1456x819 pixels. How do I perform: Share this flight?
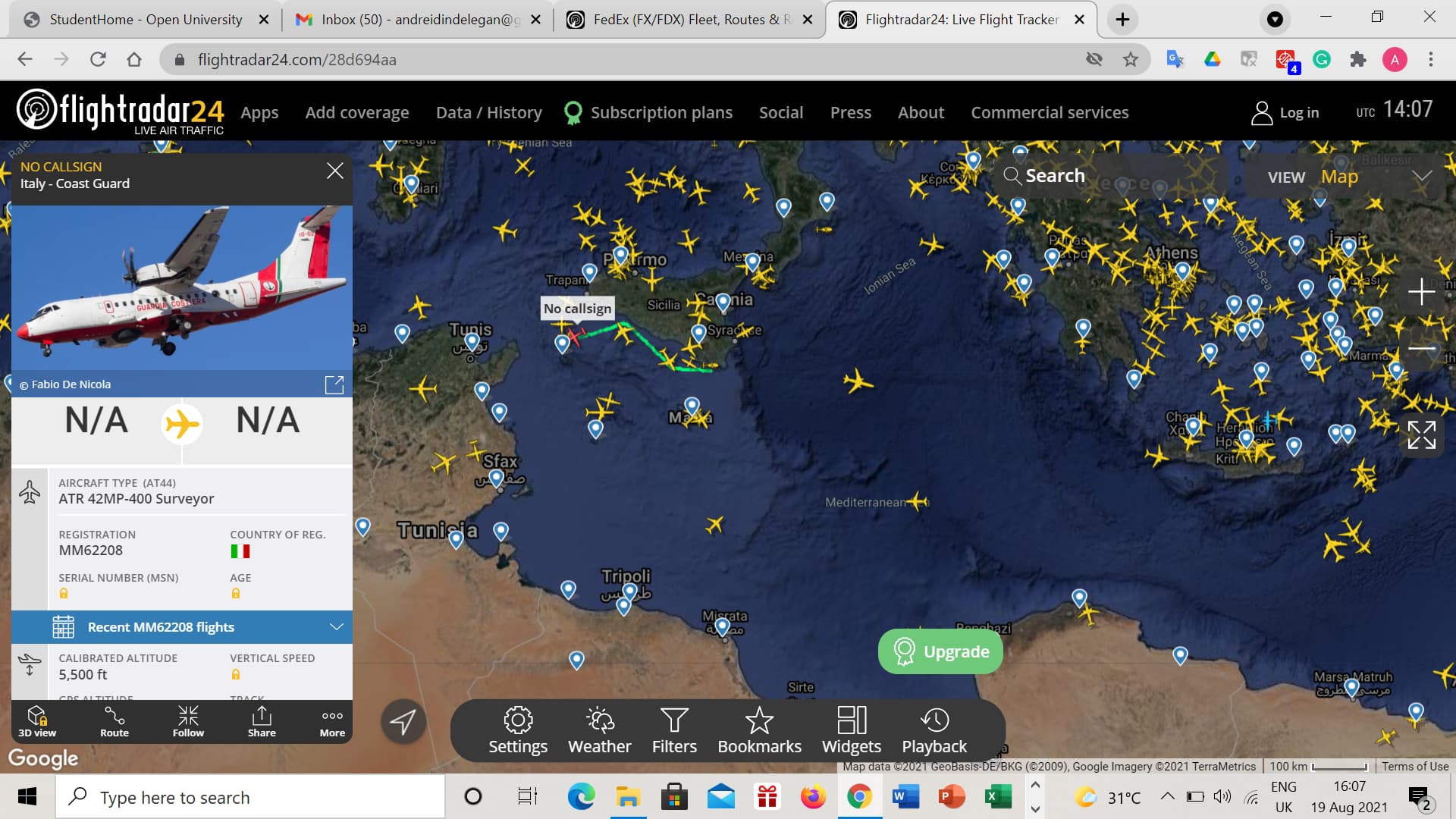click(x=262, y=721)
